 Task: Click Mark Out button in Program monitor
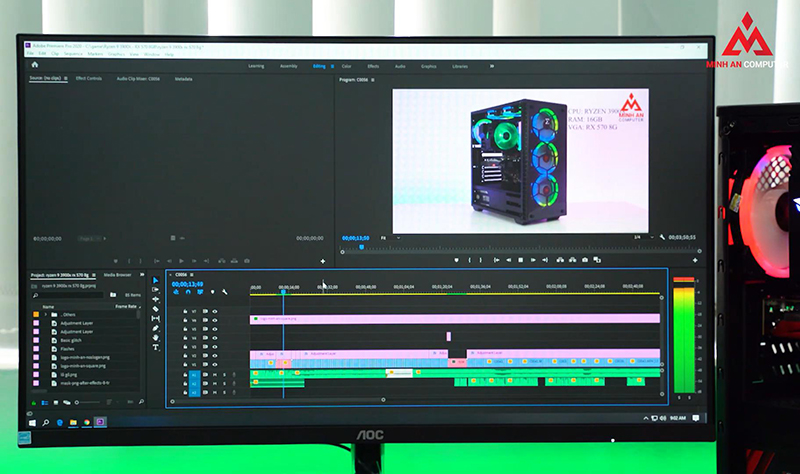[x=481, y=260]
